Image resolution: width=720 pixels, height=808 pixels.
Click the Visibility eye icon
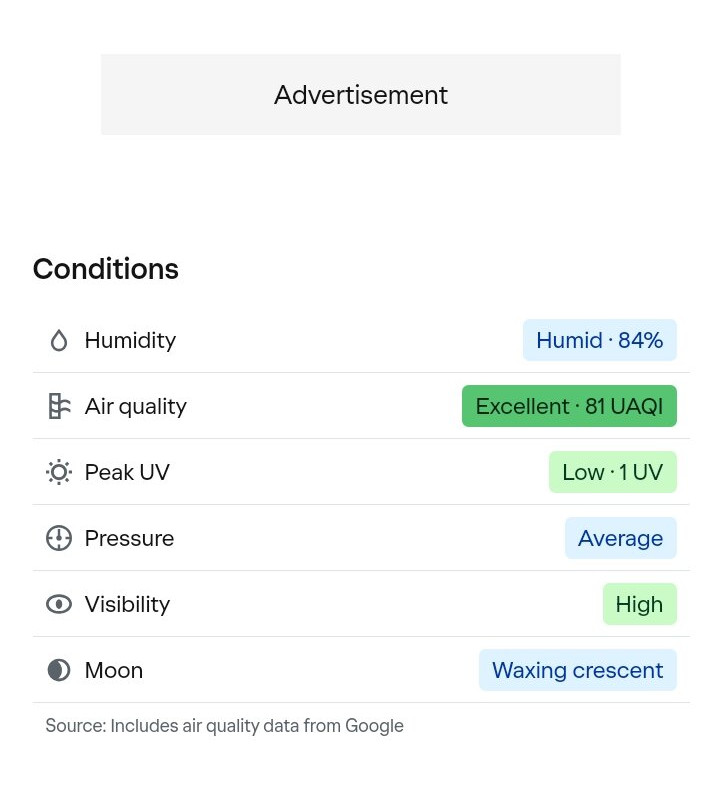(59, 604)
